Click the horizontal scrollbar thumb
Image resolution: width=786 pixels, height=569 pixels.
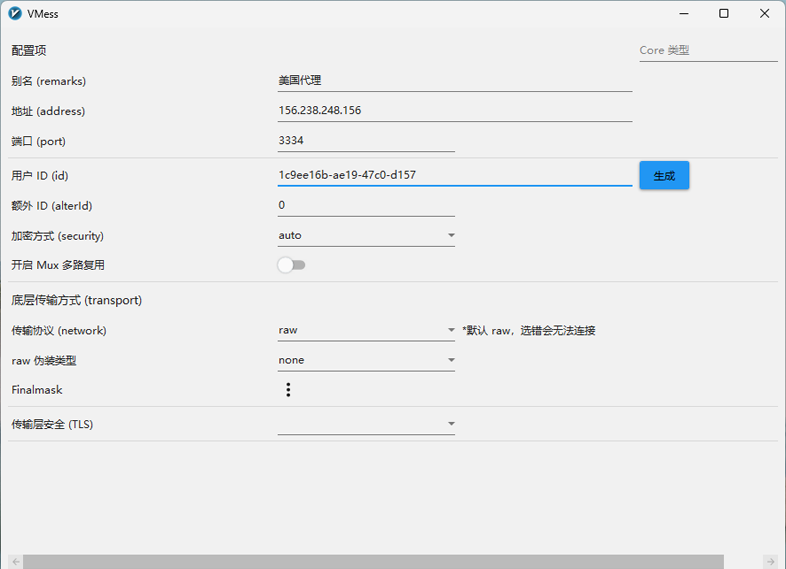coord(373,561)
